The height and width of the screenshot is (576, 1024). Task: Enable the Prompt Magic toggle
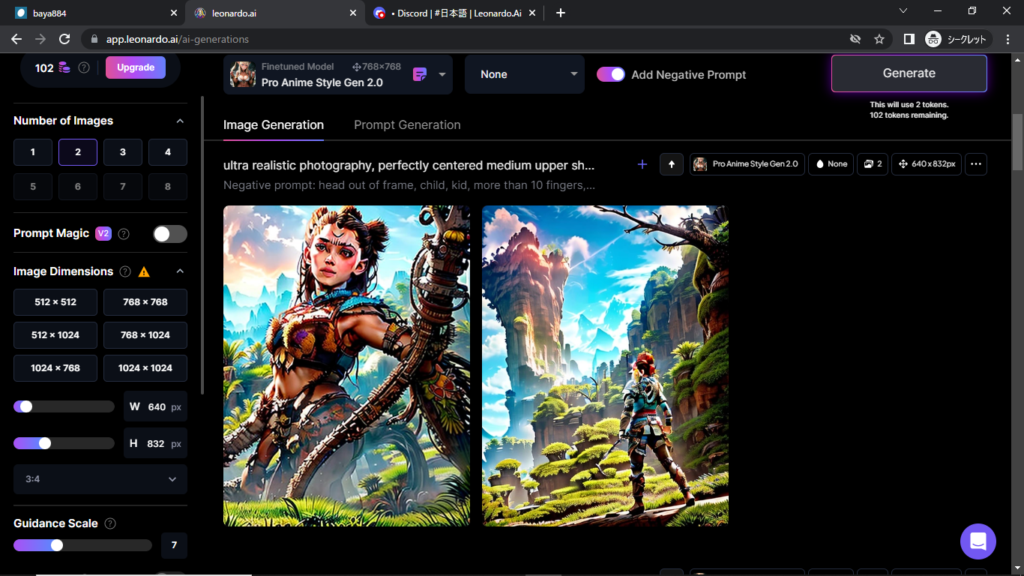170,234
